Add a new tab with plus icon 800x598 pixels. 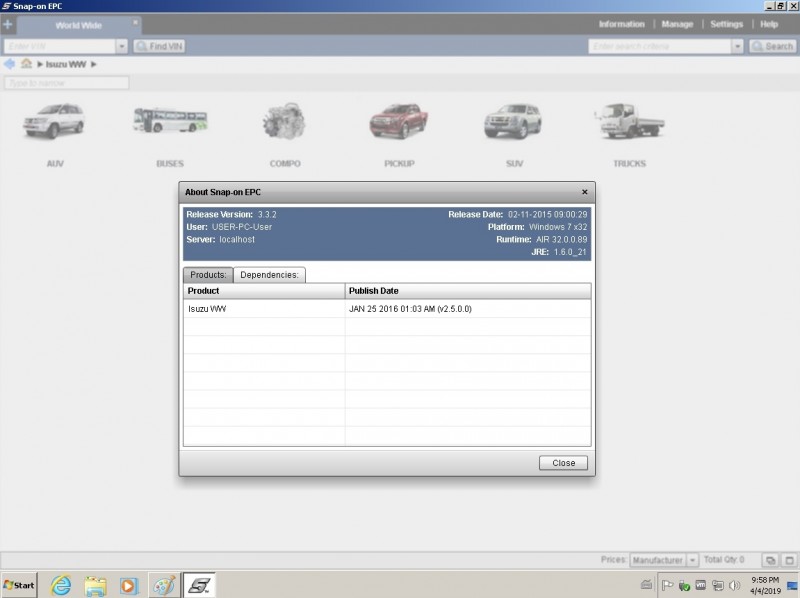click(8, 24)
